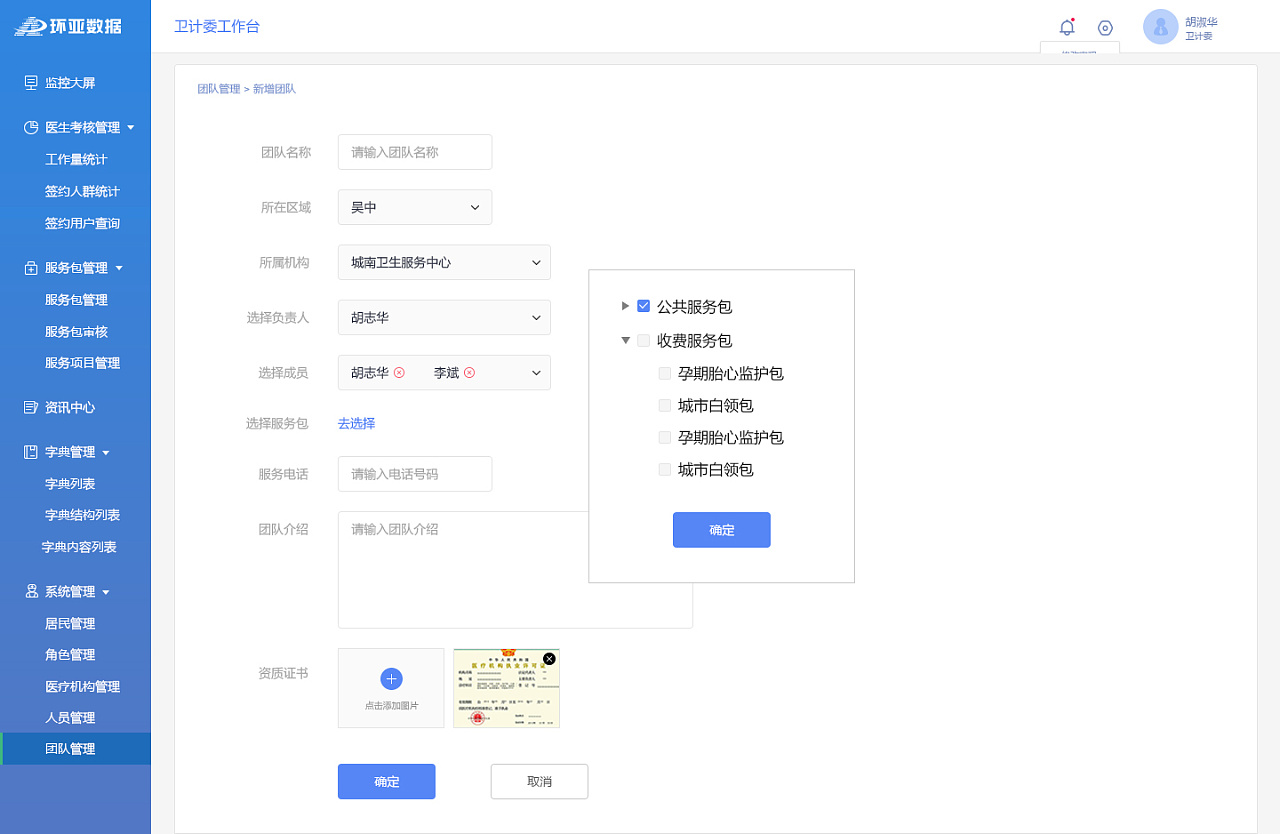Open 系统管理 with its sidebar icon
Image resolution: width=1280 pixels, height=834 pixels.
(x=31, y=591)
